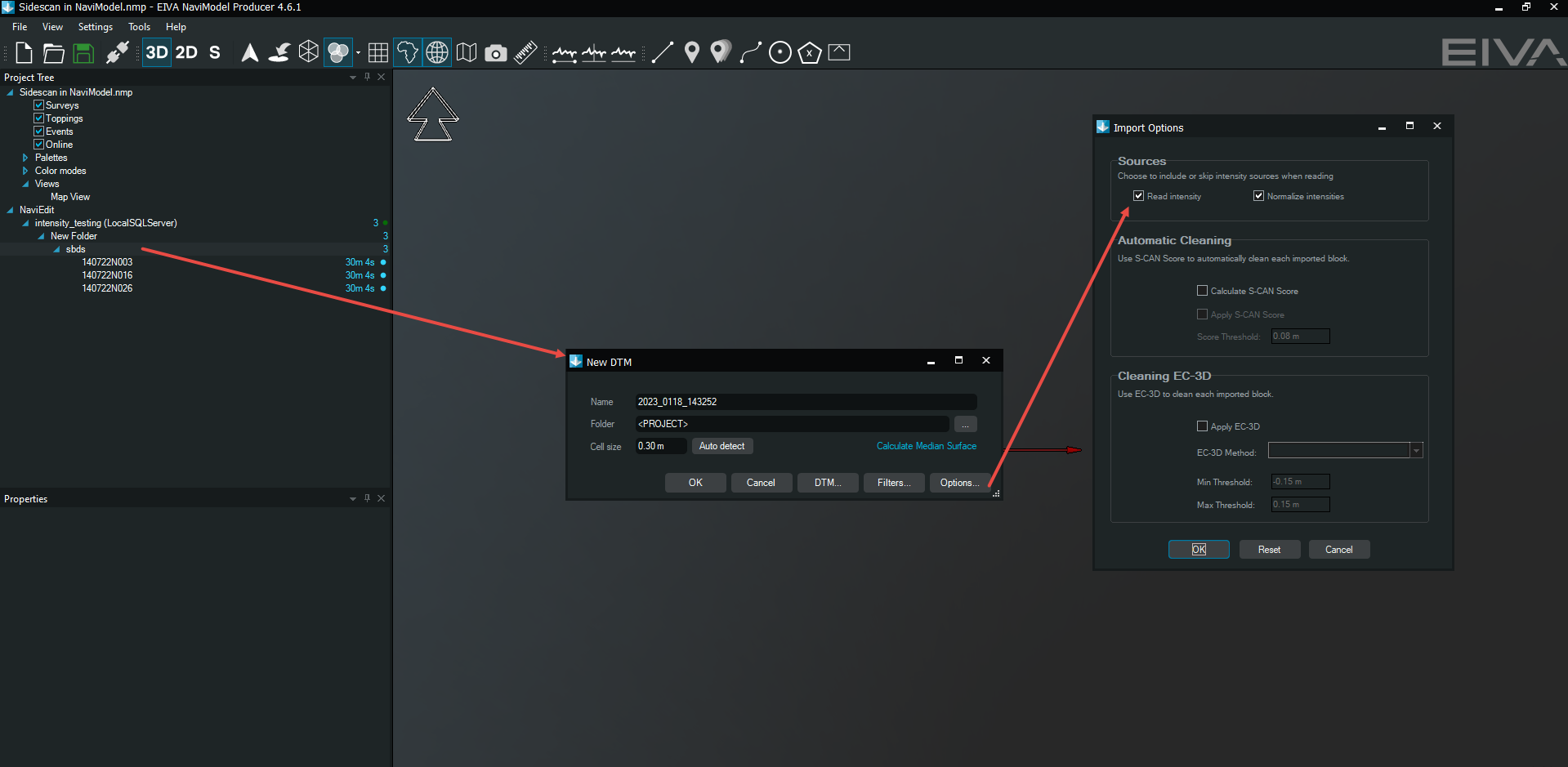Click Auto detect cell size
Screen dimensions: 1568x767
(x=722, y=446)
